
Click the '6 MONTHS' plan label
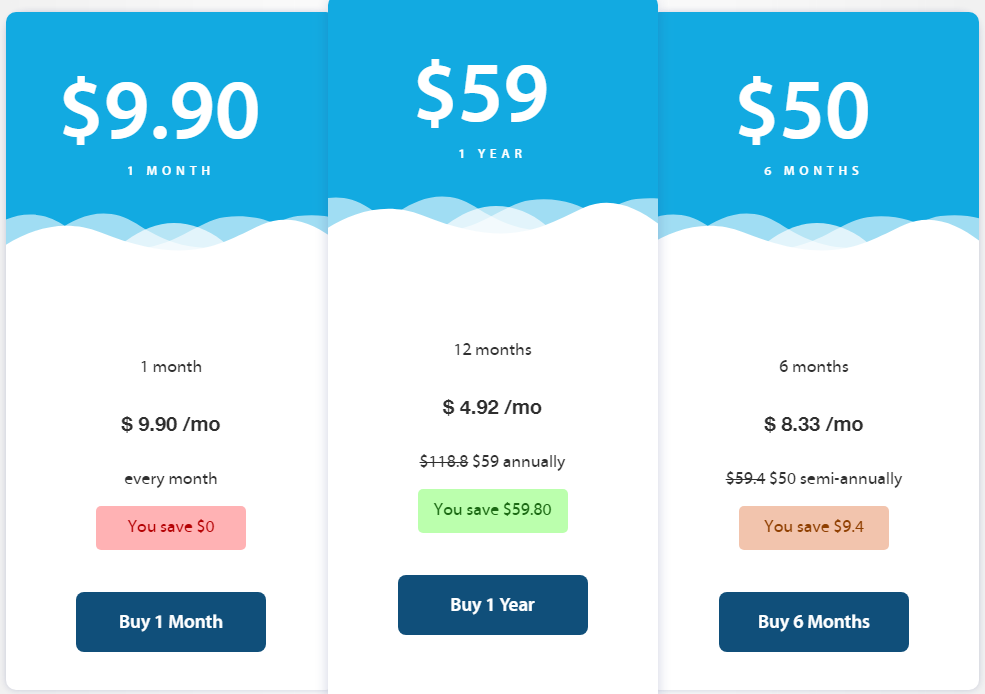point(813,171)
